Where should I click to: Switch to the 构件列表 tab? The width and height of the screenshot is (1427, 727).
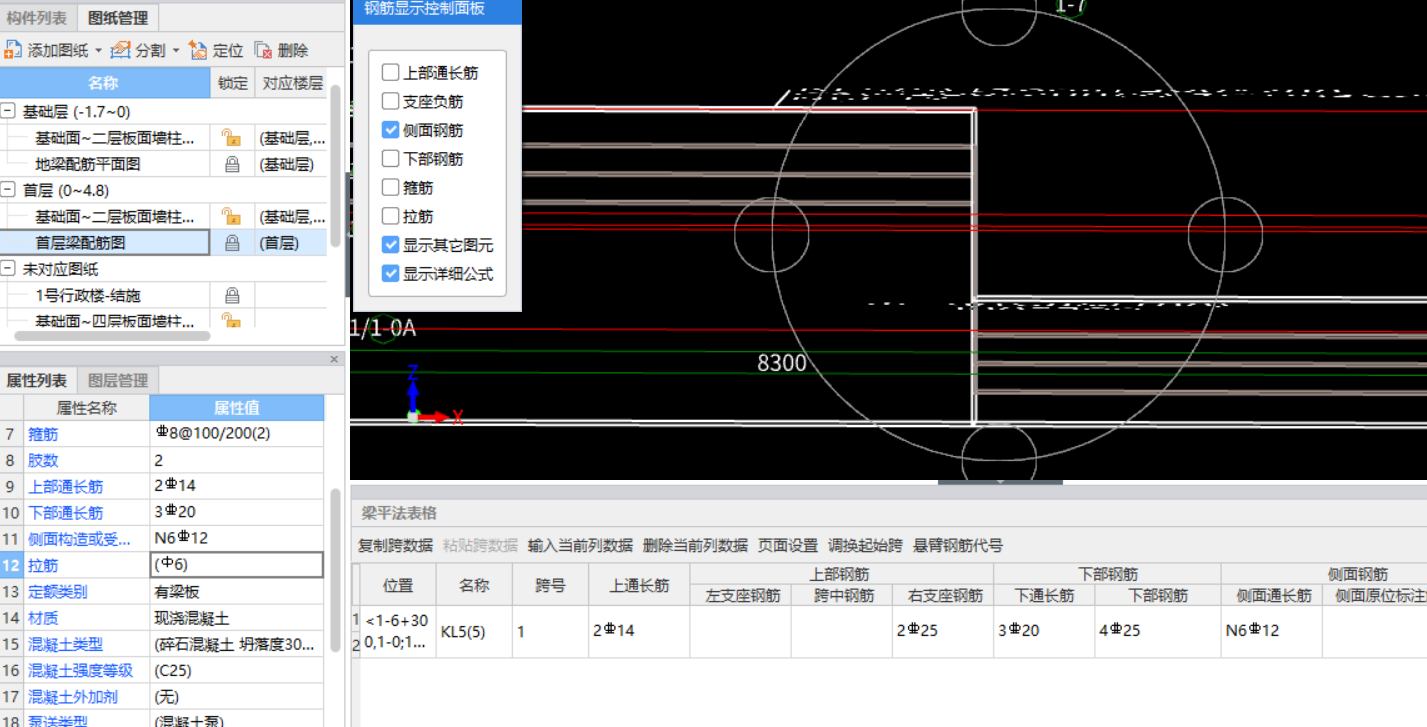tap(37, 17)
